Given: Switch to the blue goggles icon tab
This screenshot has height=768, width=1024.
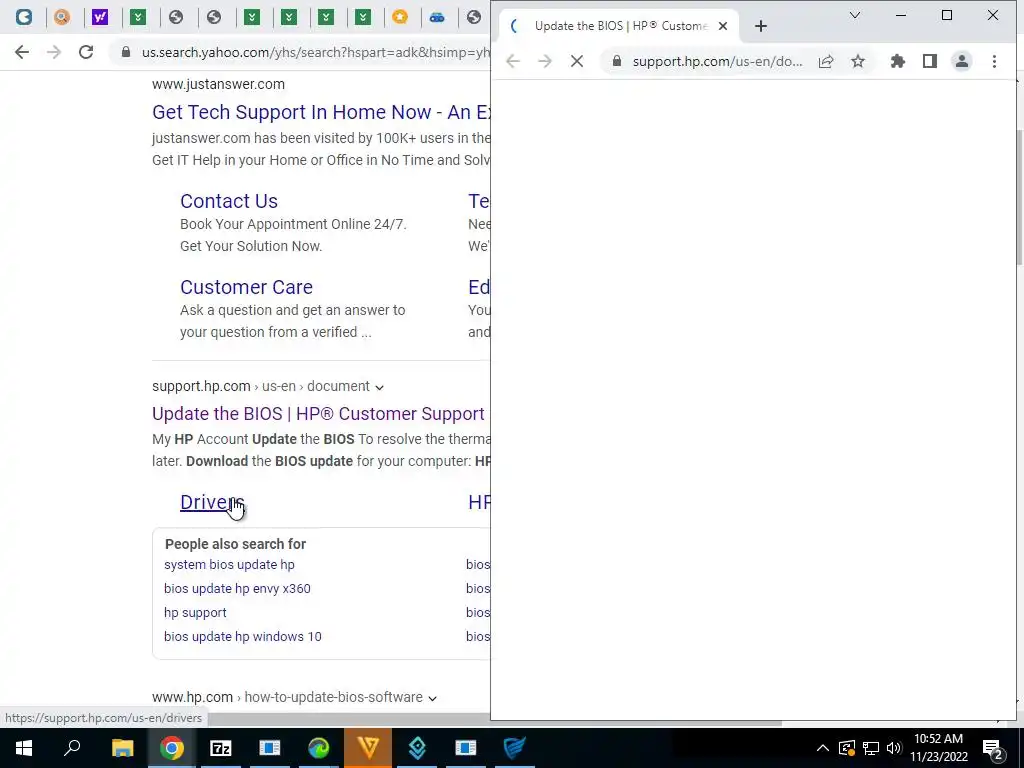Looking at the screenshot, I should (x=438, y=17).
